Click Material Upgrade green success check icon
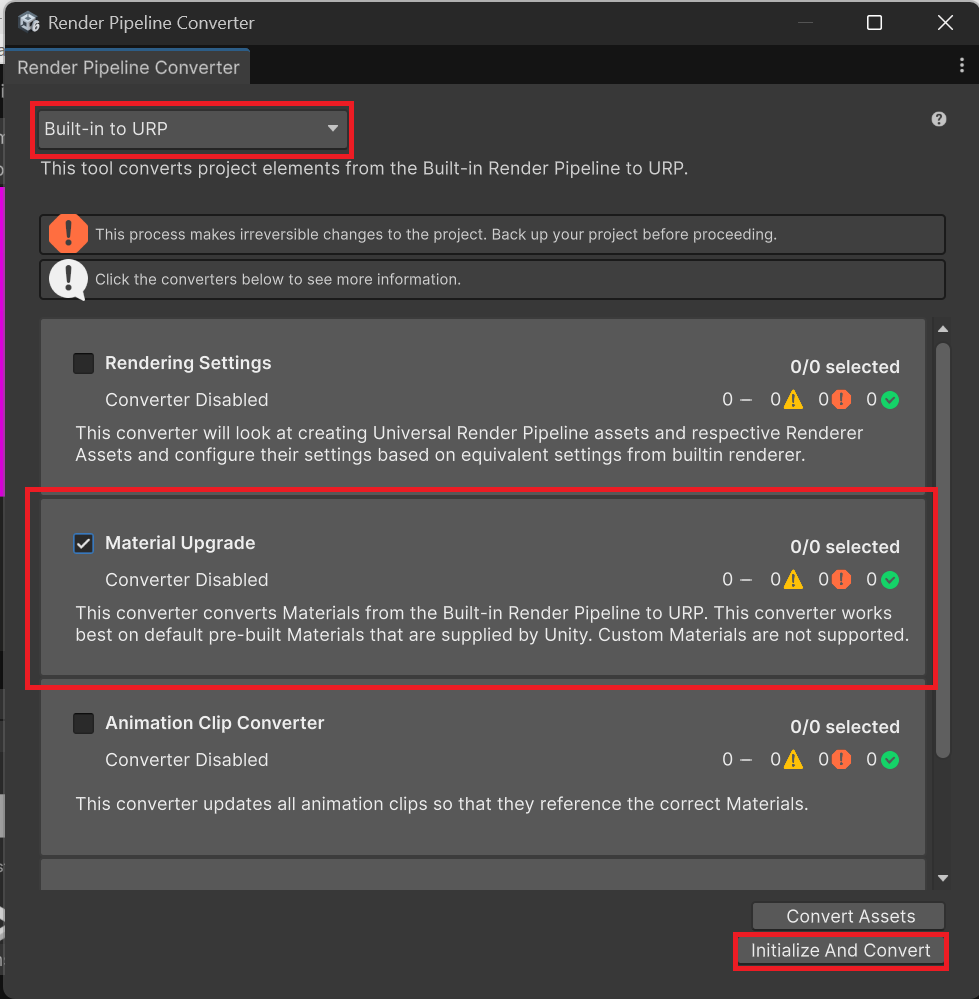979x999 pixels. coord(890,580)
